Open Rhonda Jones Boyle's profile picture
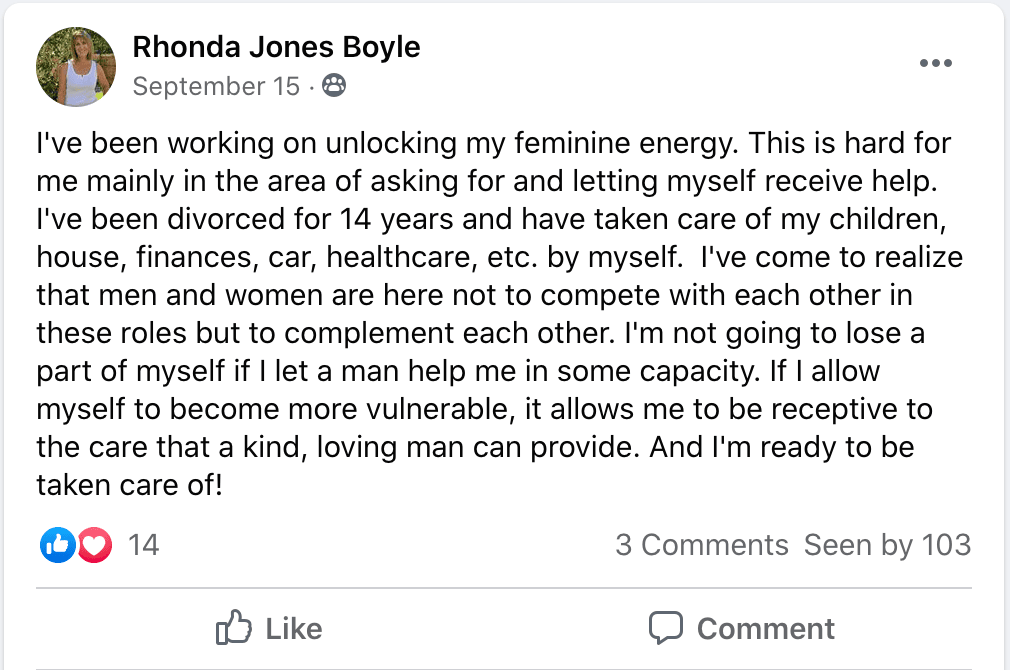Image resolution: width=1010 pixels, height=670 pixels. [x=75, y=67]
